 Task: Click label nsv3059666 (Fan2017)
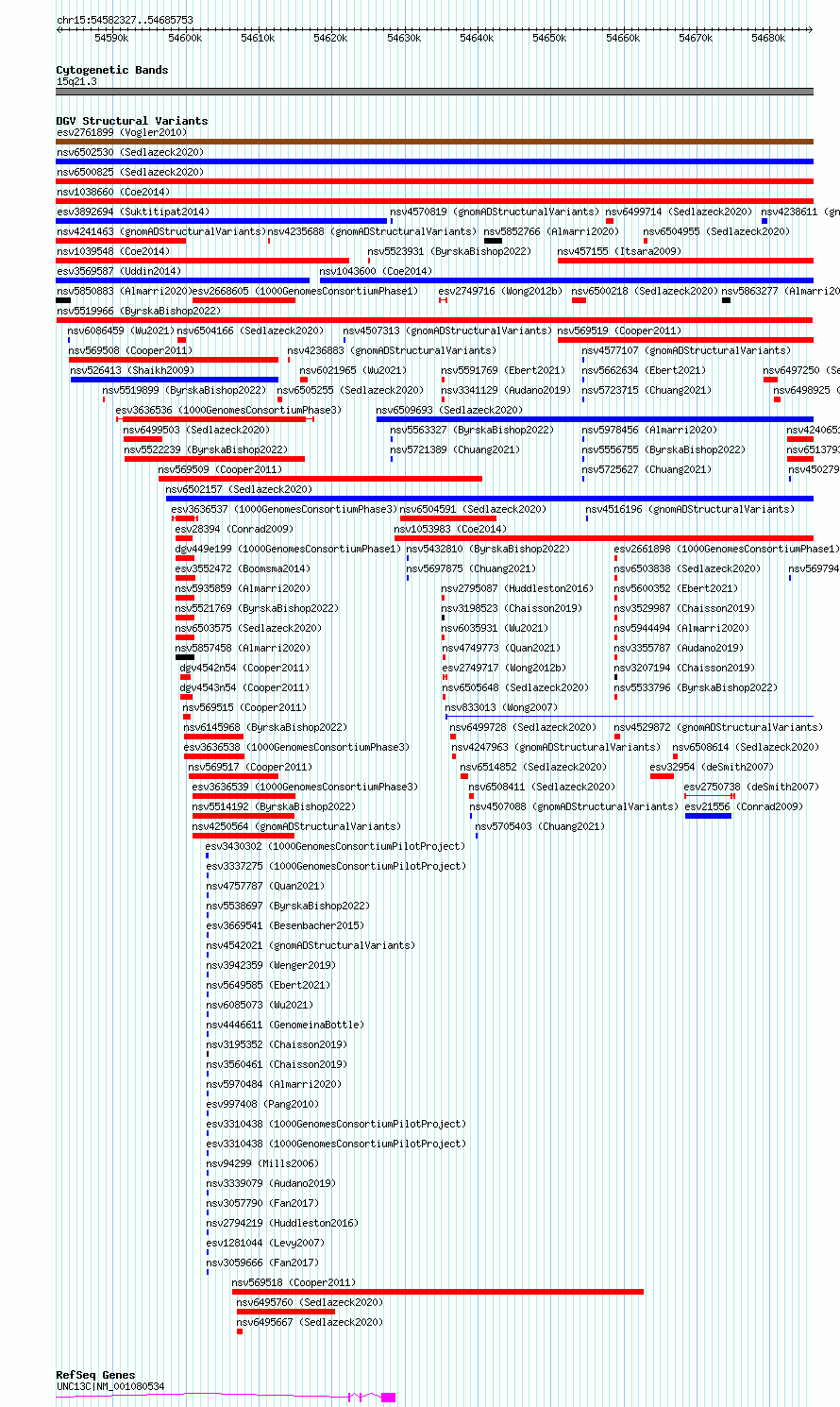pyautogui.click(x=262, y=1263)
